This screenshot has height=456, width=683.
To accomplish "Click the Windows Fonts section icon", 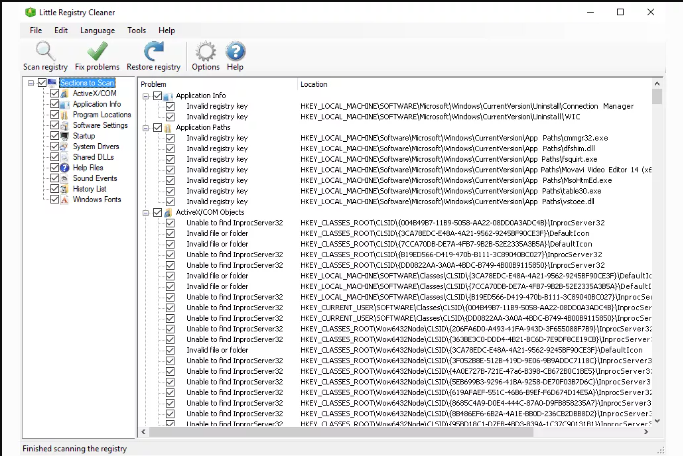I will click(x=64, y=199).
